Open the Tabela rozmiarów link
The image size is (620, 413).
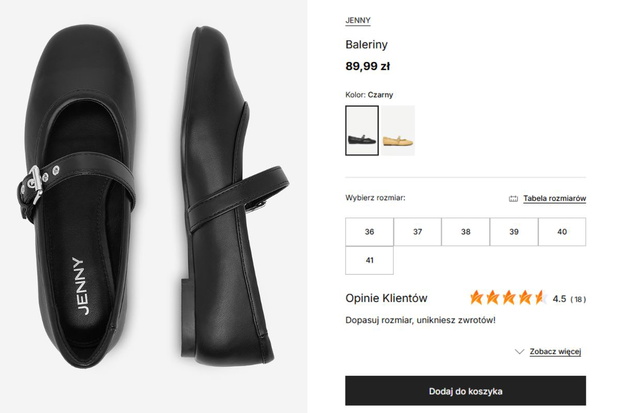coord(554,199)
